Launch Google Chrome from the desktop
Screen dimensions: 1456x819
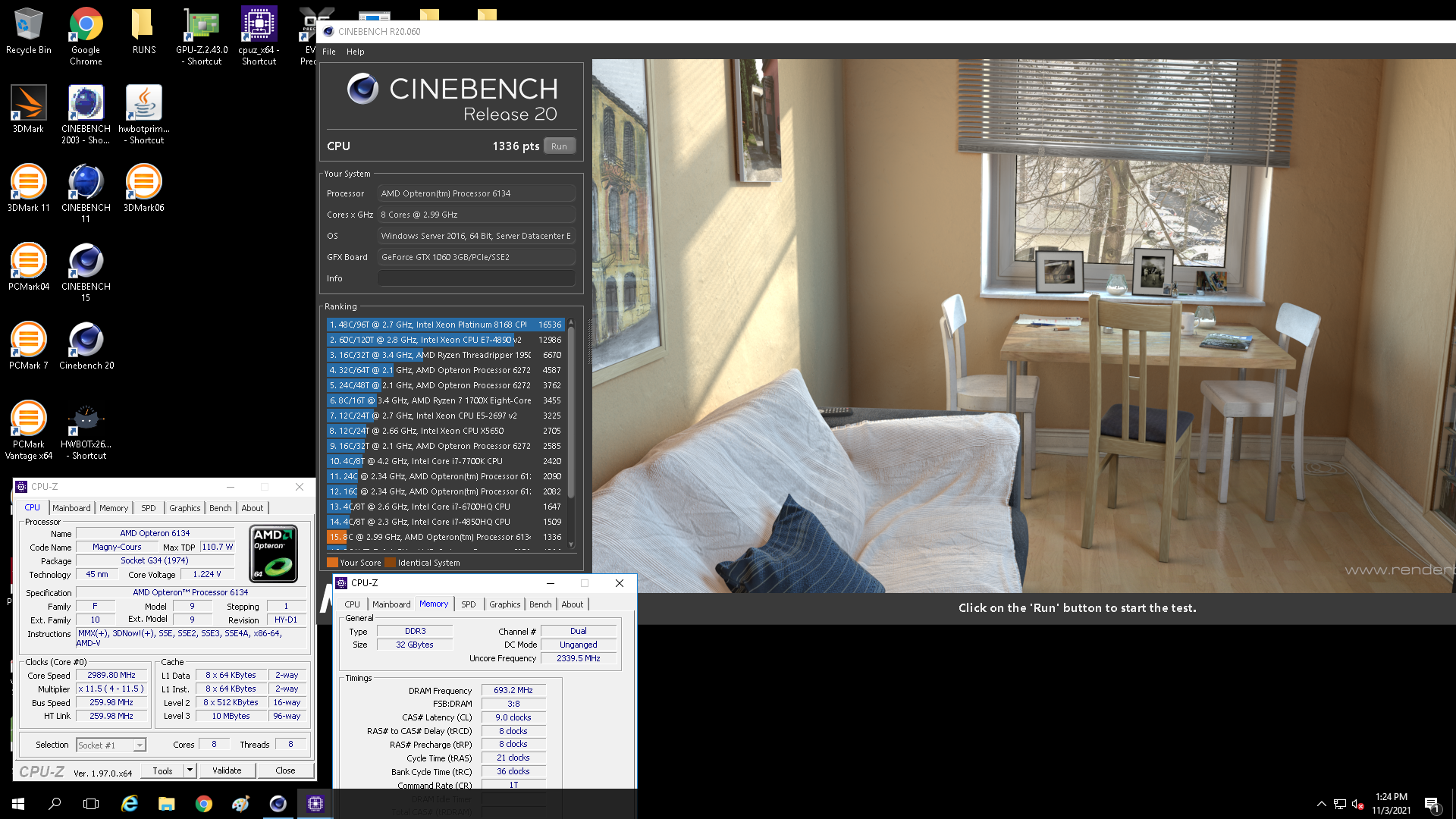pyautogui.click(x=86, y=36)
